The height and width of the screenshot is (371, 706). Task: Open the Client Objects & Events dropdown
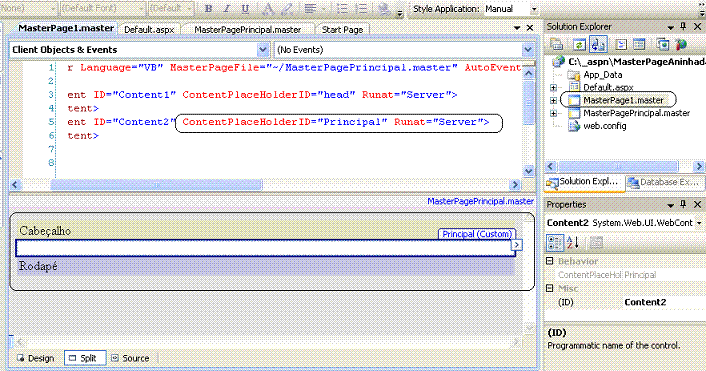point(263,50)
